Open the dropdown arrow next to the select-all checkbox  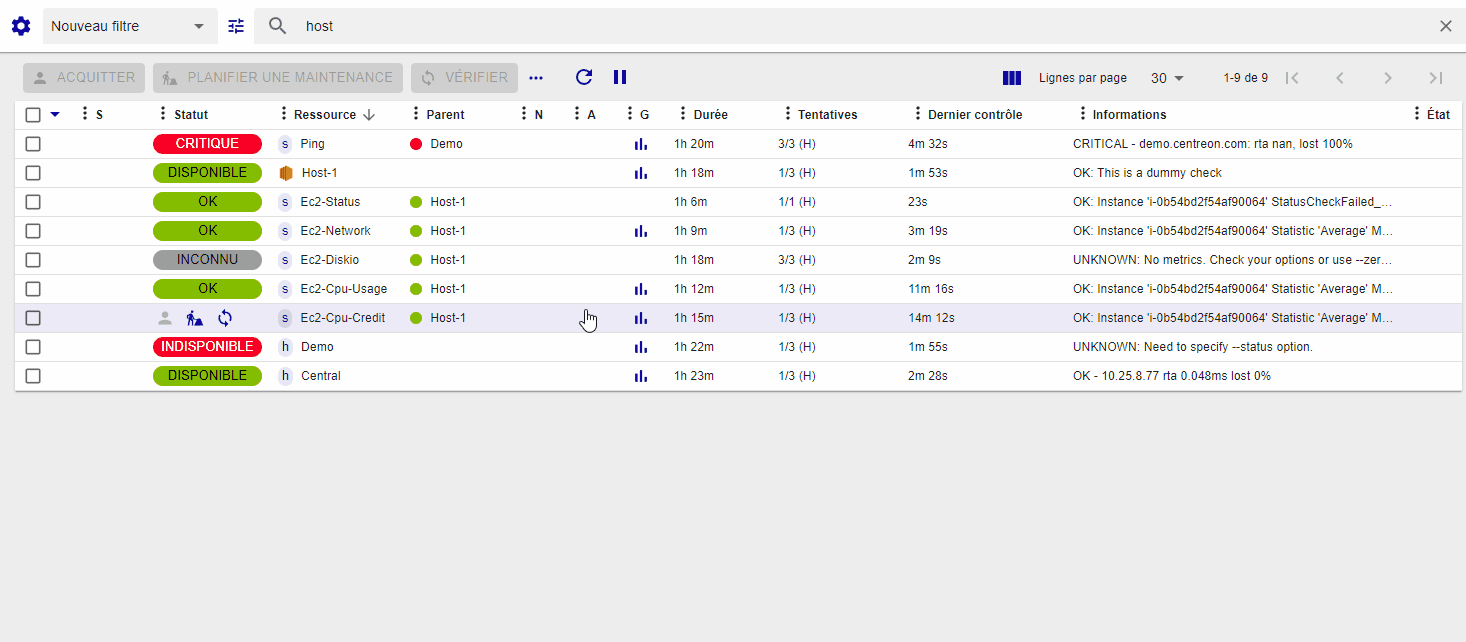55,115
